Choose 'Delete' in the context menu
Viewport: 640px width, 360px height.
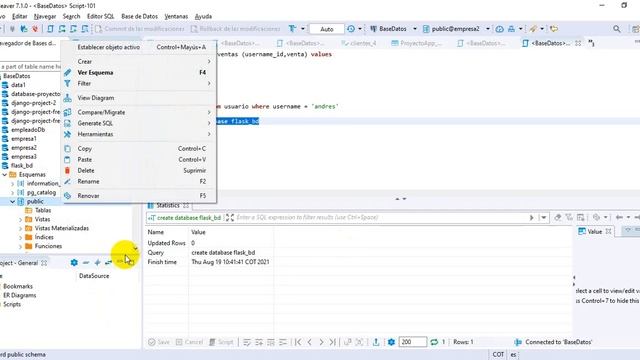pyautogui.click(x=139, y=171)
